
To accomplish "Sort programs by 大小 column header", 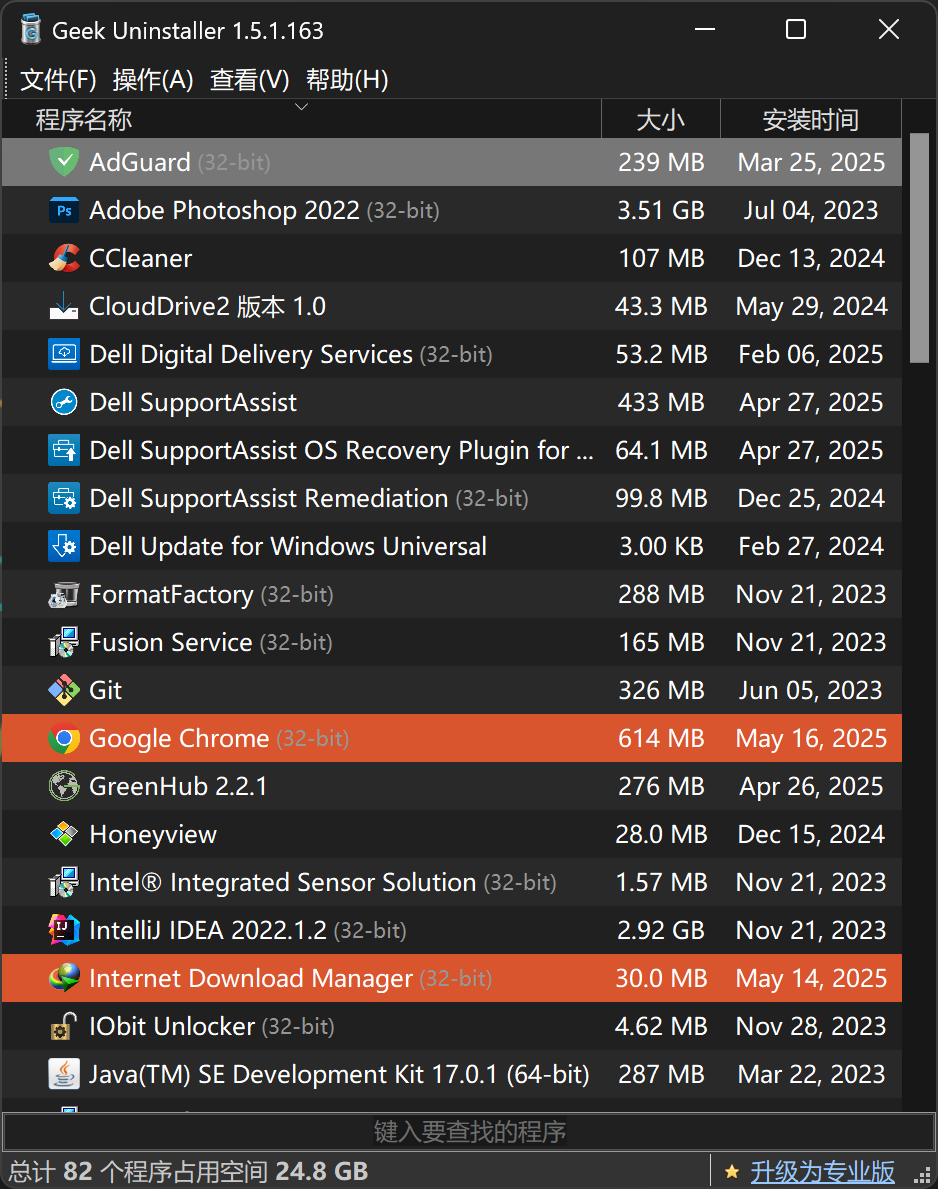I will pyautogui.click(x=660, y=119).
